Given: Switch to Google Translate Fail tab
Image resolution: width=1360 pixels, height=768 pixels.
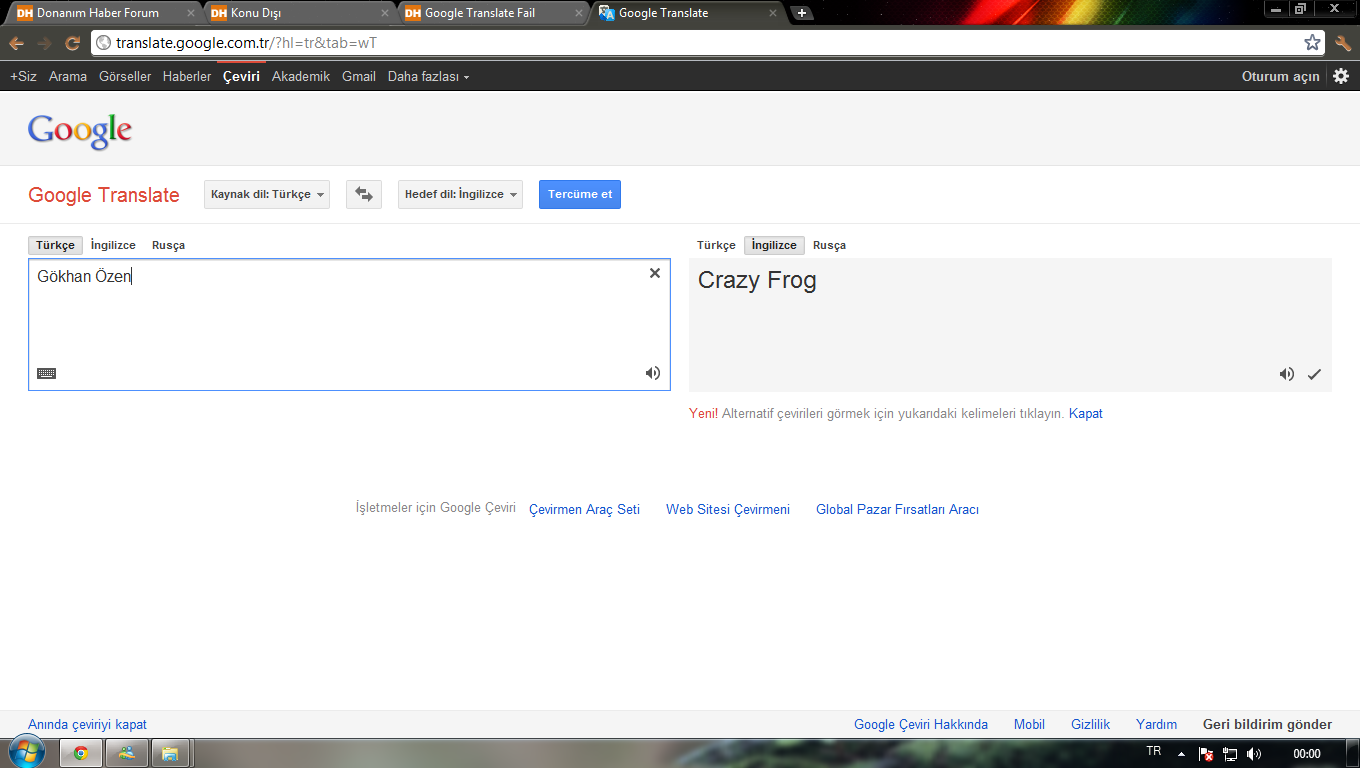Looking at the screenshot, I should (x=492, y=13).
